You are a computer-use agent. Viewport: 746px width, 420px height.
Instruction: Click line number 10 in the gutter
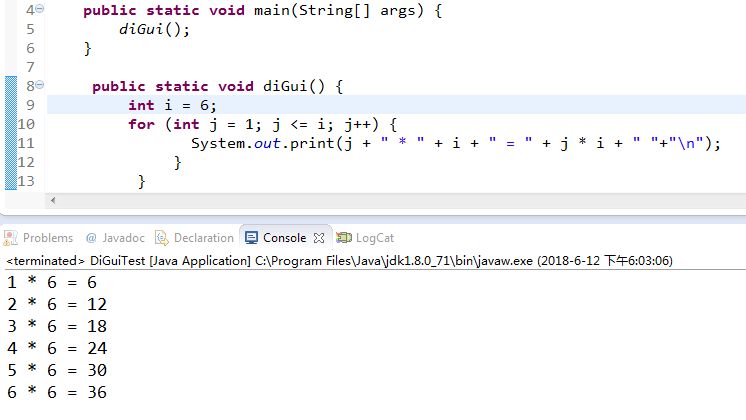[27, 124]
